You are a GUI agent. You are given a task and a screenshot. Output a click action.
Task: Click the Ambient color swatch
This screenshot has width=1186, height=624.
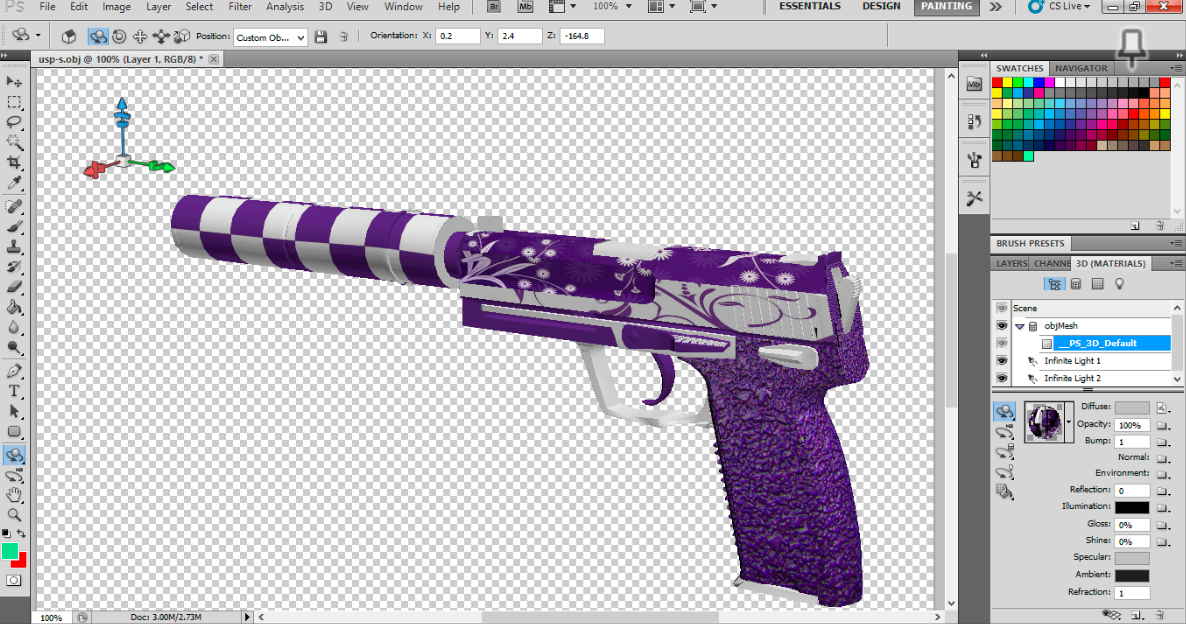click(x=1132, y=576)
